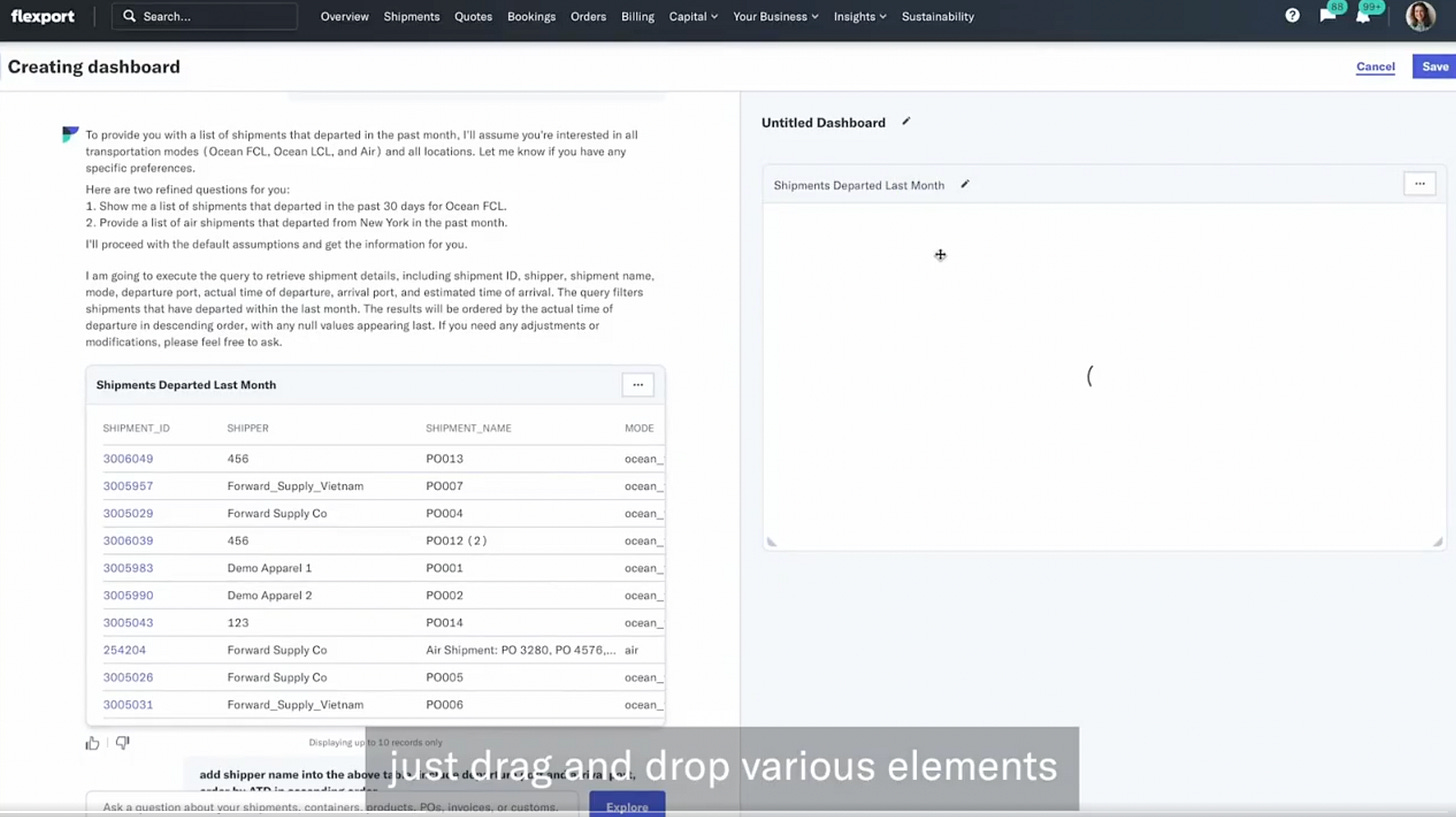Expand the Your Business menu
The image size is (1456, 817).
click(x=776, y=16)
